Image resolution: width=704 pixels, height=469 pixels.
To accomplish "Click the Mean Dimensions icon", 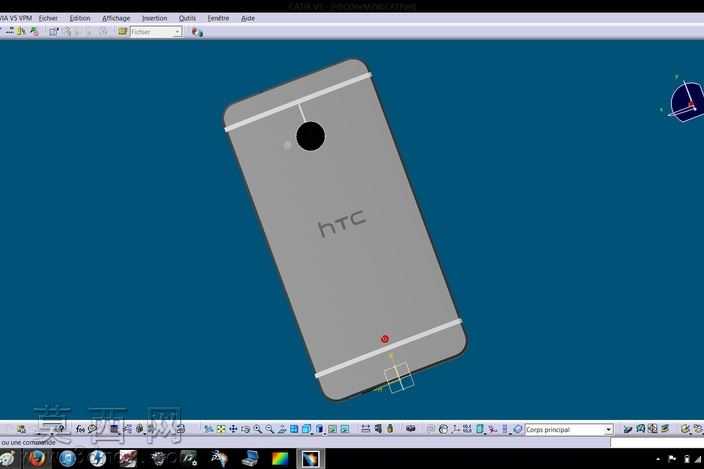I will click(x=467, y=429).
